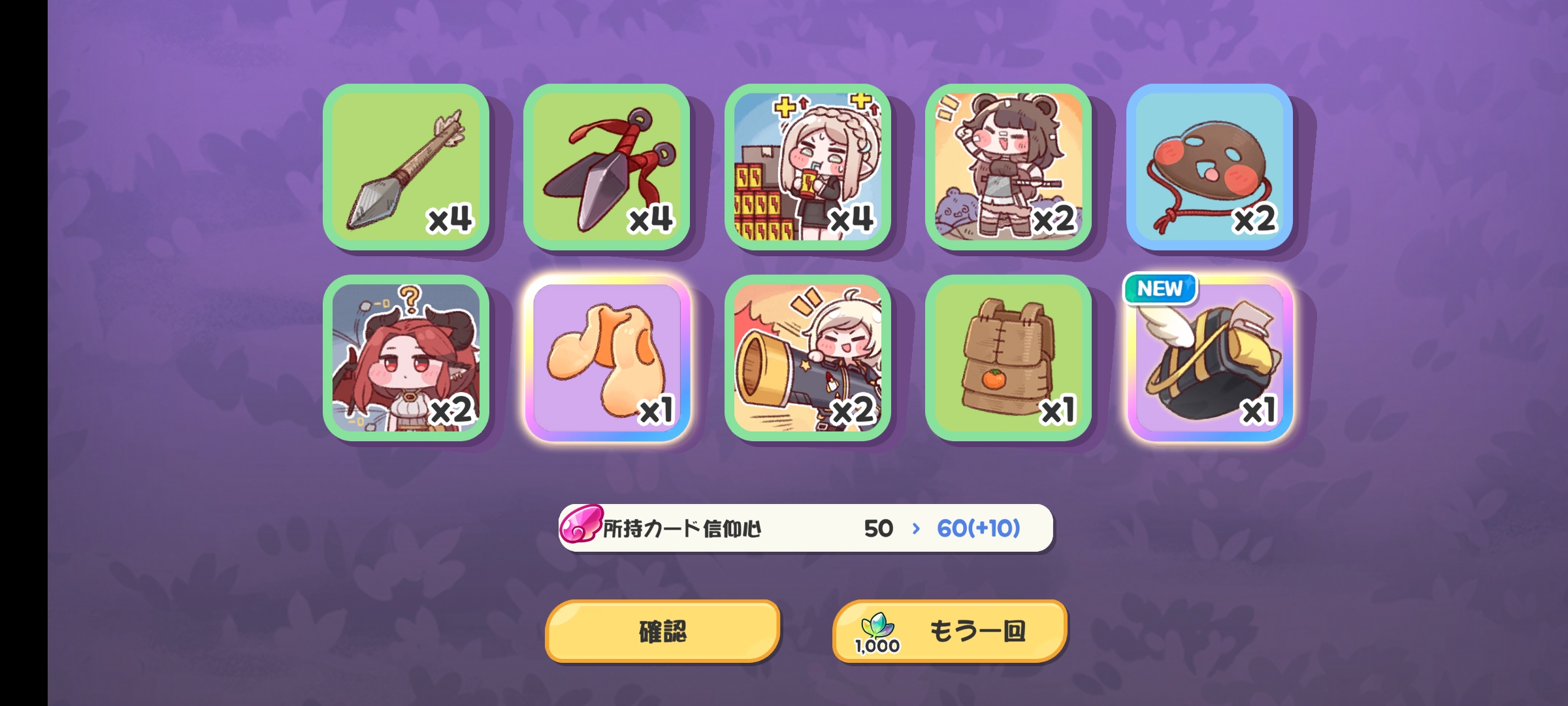Draw again with もう一回 button

coord(950,631)
